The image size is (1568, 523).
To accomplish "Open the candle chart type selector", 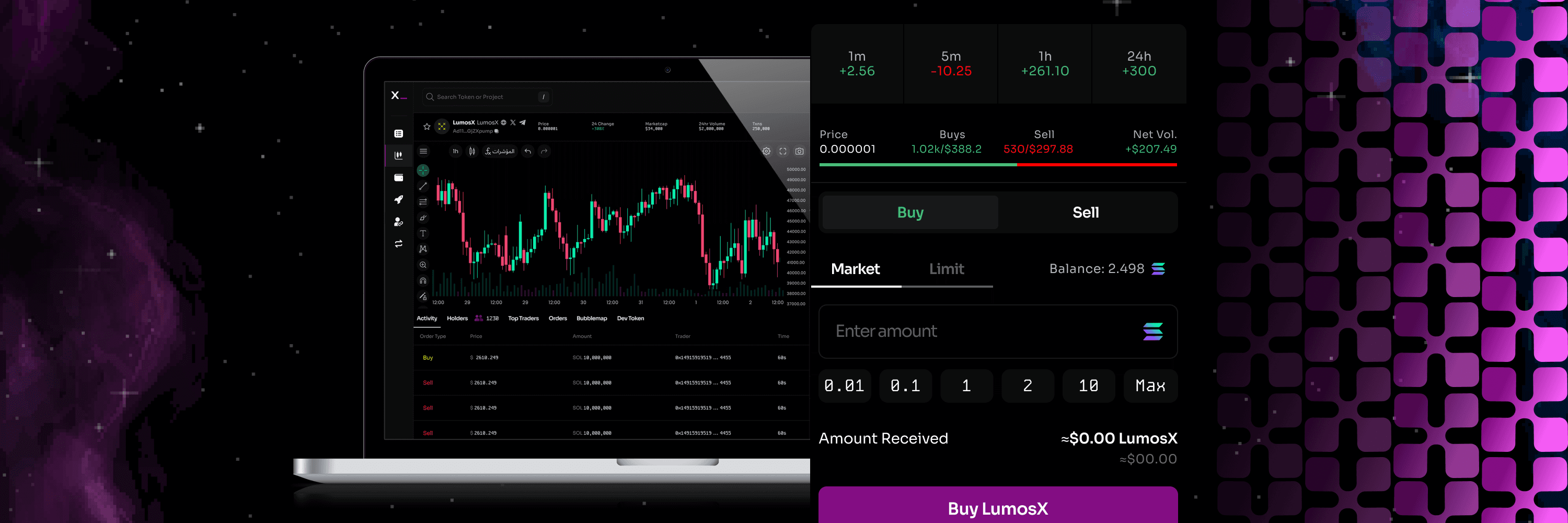I will pyautogui.click(x=472, y=151).
